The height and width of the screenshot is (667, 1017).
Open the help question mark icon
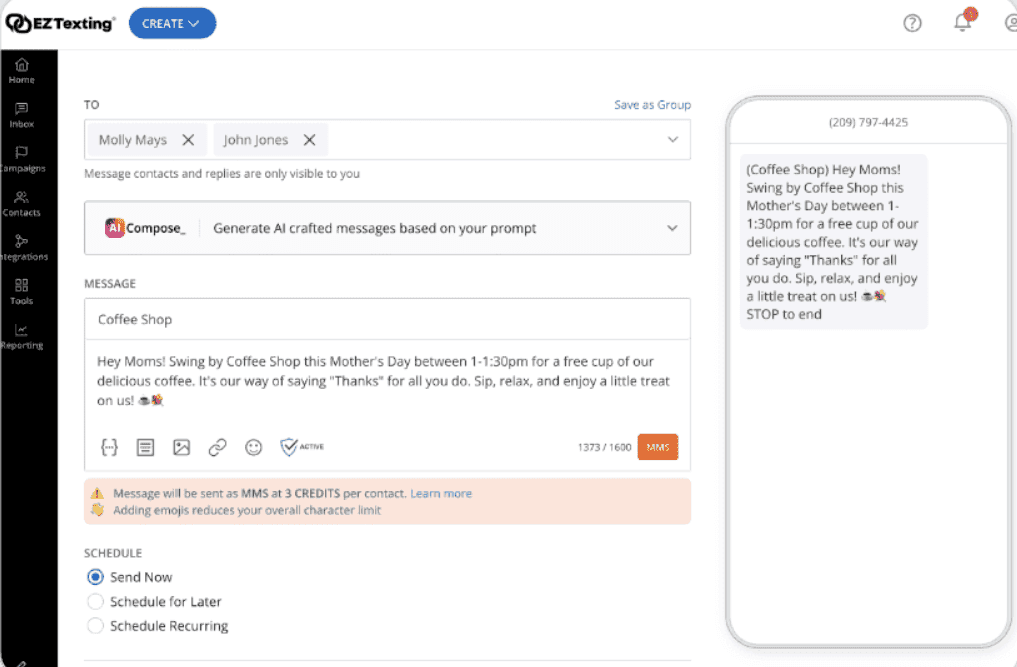pyautogui.click(x=912, y=23)
